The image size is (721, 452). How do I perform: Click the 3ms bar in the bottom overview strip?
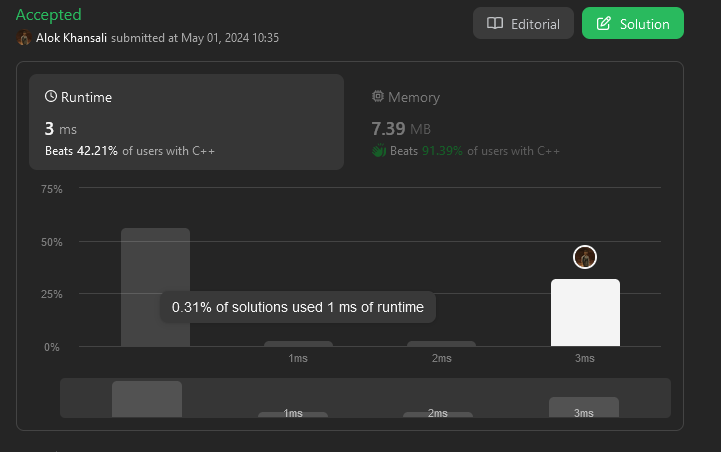pyautogui.click(x=584, y=407)
